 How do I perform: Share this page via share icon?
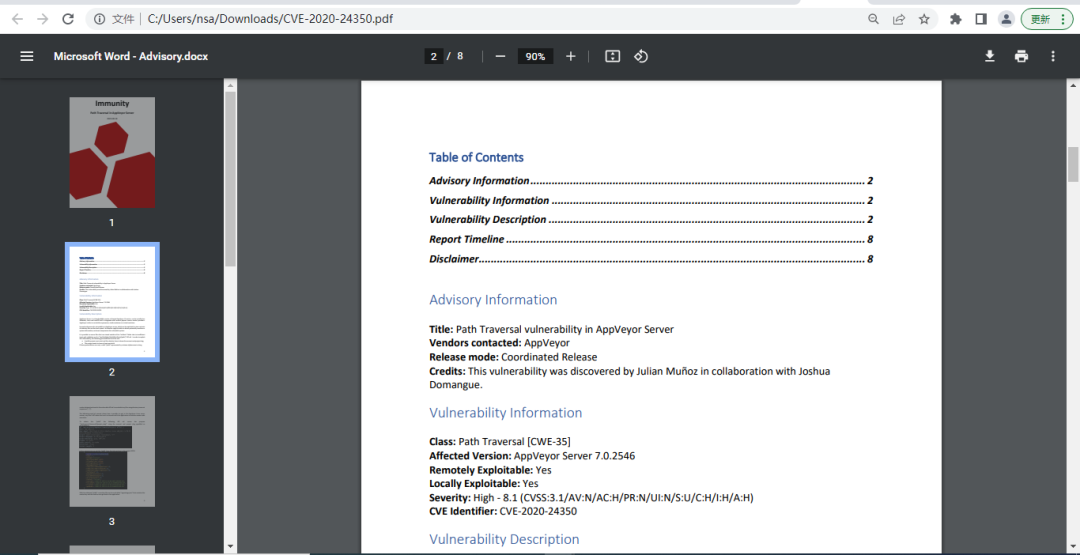pos(899,19)
